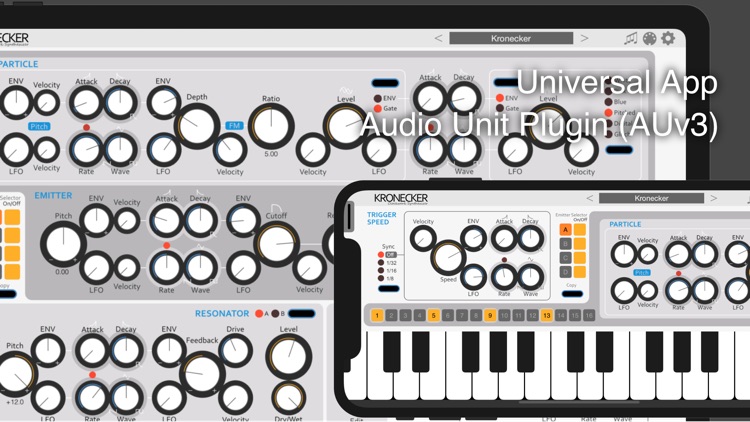Select Sync 1/16 radio on phone
This screenshot has width=750, height=422.
pyautogui.click(x=381, y=270)
